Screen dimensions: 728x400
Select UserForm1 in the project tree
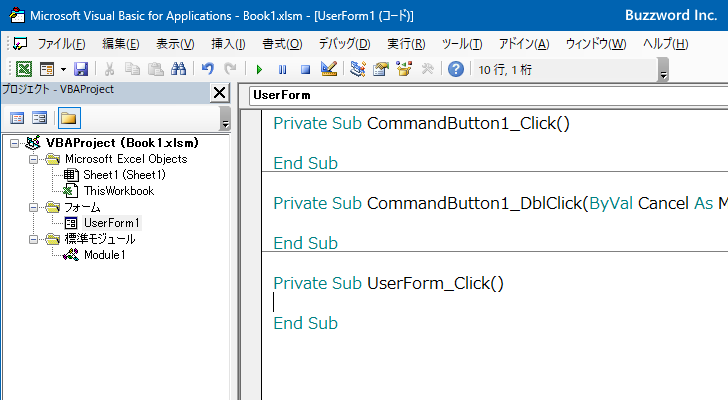point(111,223)
